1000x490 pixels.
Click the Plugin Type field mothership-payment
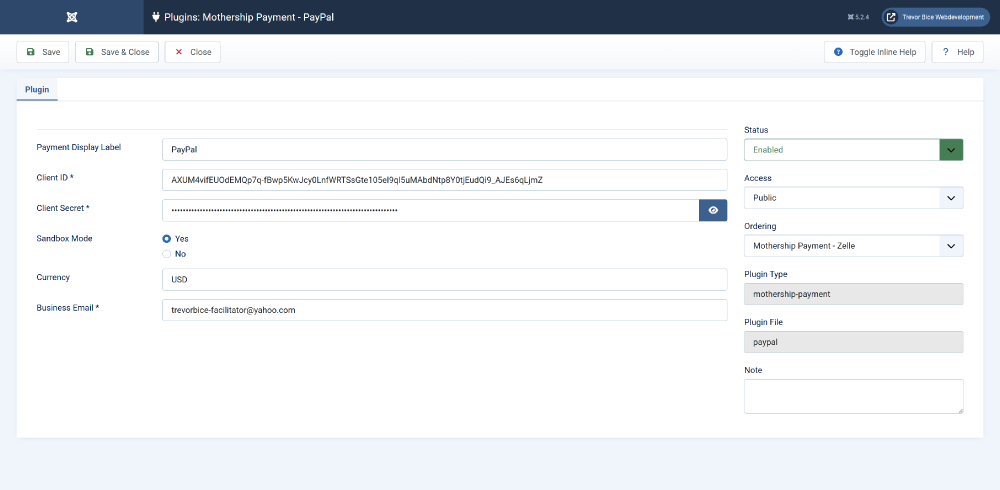pos(853,294)
